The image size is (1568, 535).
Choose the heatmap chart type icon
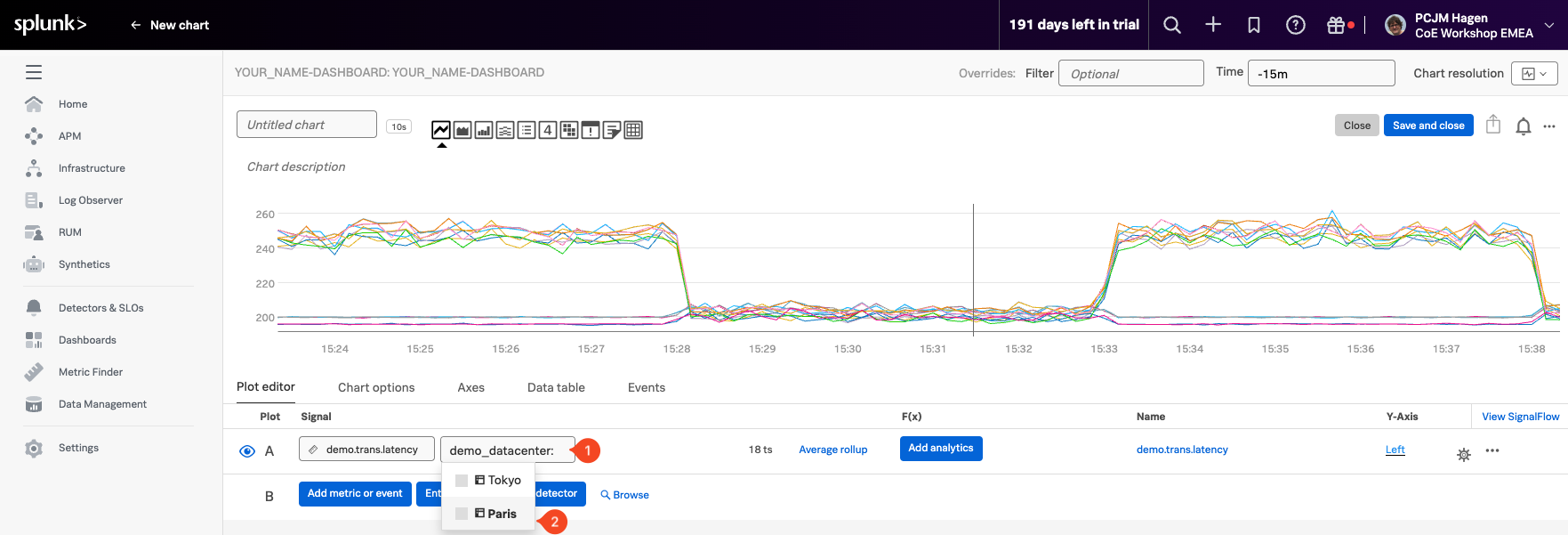click(569, 131)
